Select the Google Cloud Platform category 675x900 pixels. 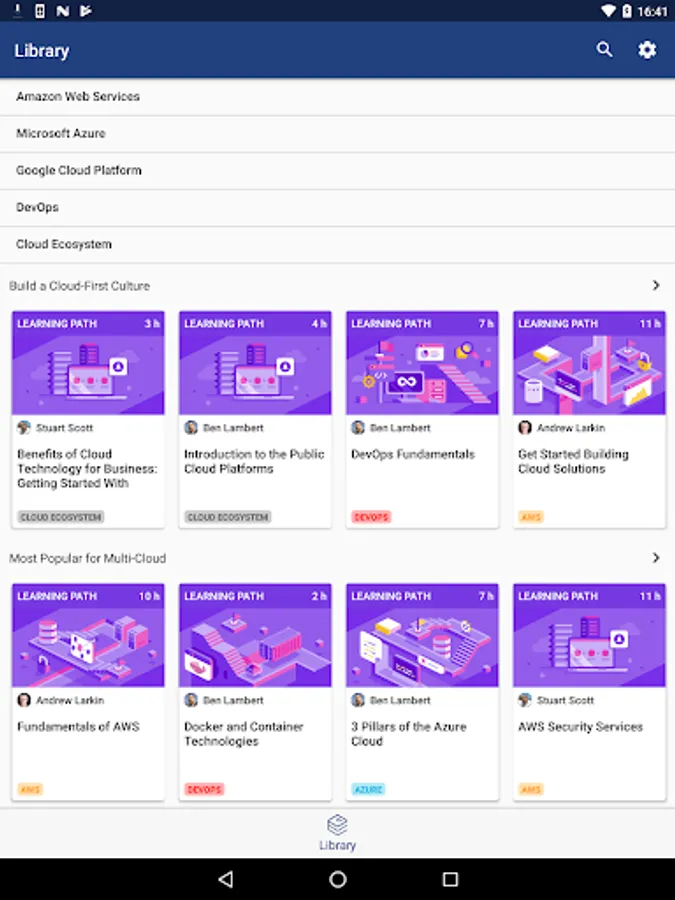pyautogui.click(x=338, y=170)
